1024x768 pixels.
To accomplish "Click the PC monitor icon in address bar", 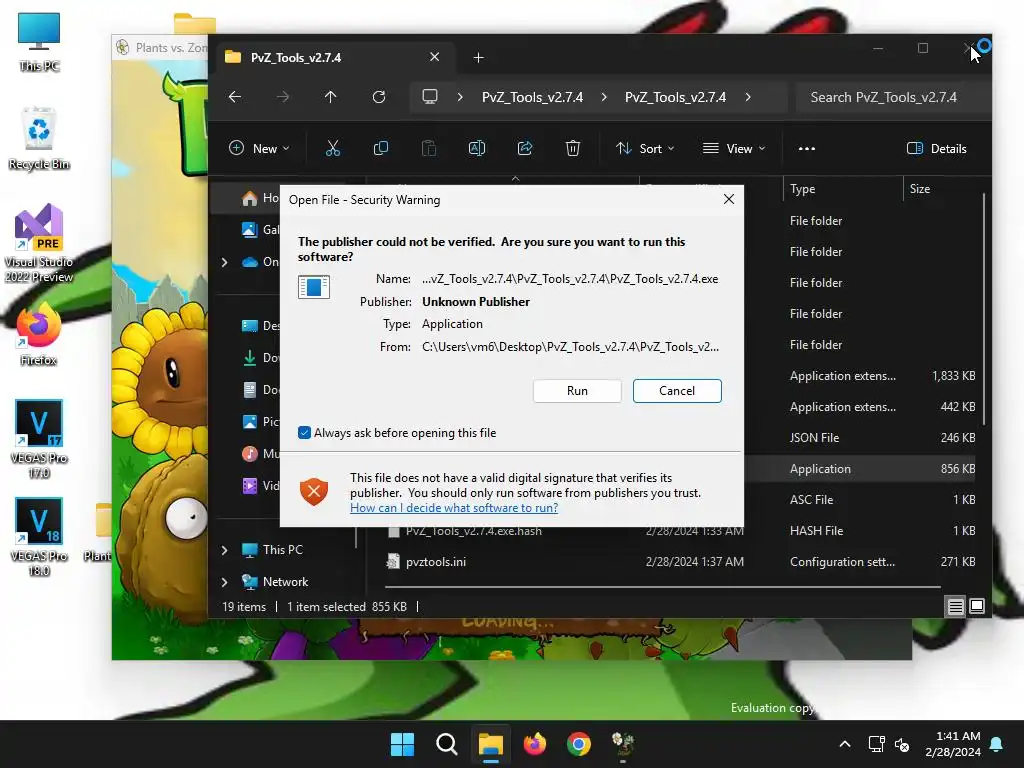I will click(x=430, y=97).
